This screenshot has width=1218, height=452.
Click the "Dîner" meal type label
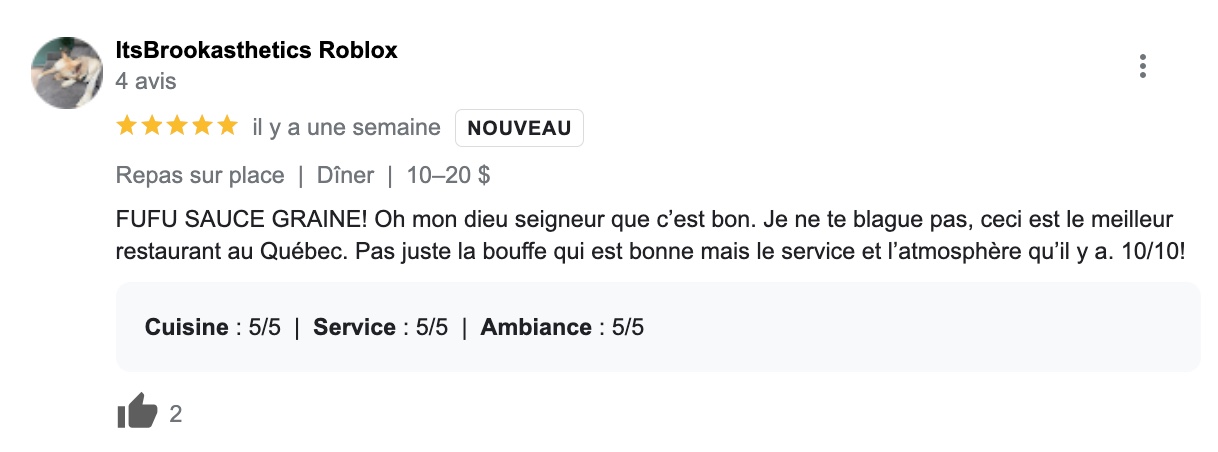(x=345, y=175)
